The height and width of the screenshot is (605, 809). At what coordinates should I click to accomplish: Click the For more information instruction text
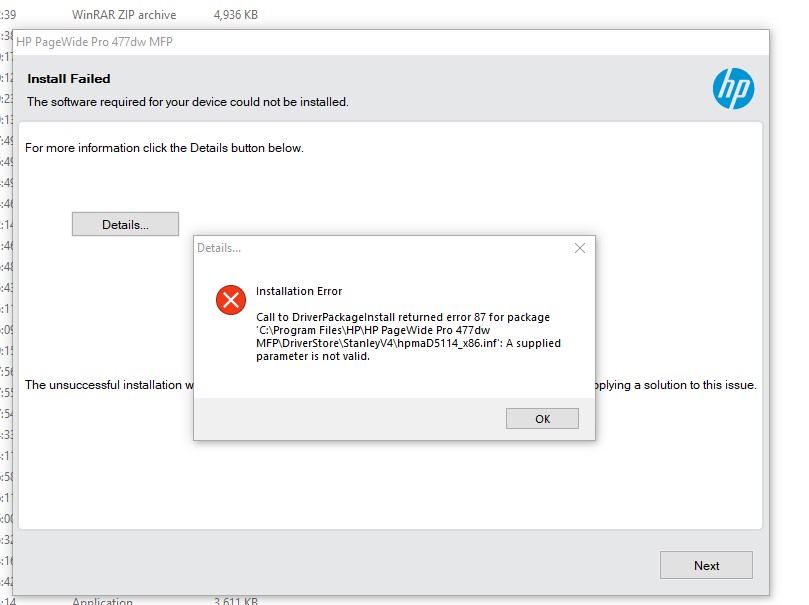[x=164, y=148]
